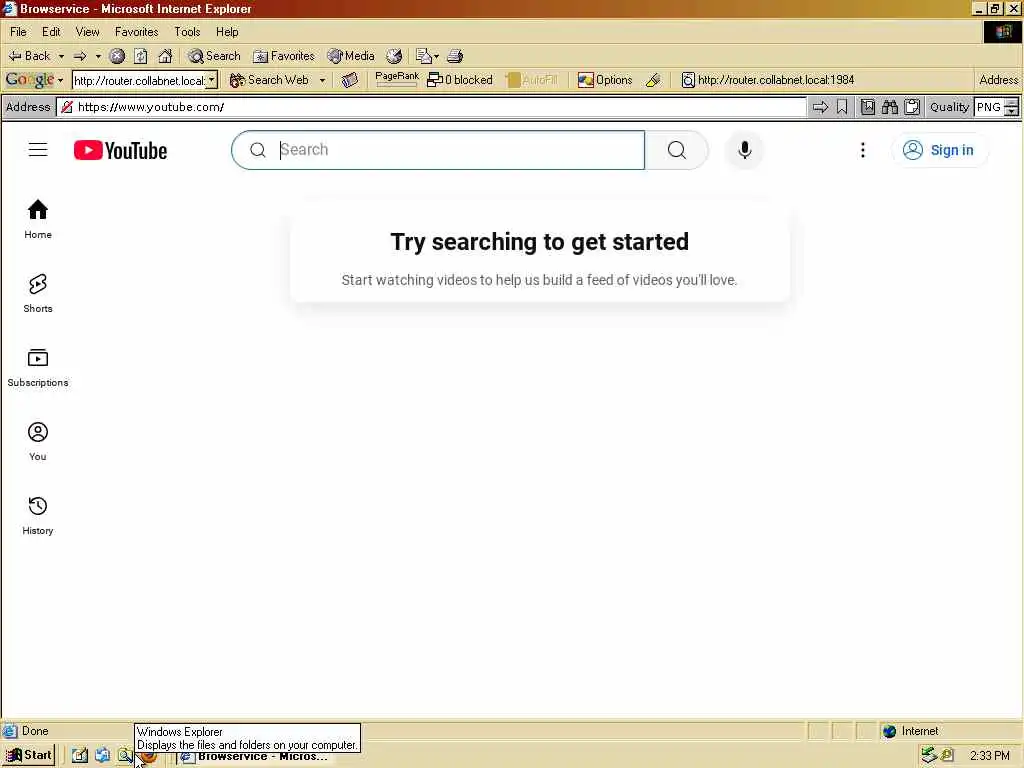1024x768 pixels.
Task: Click the Print icon in IE toolbar
Action: 455,56
